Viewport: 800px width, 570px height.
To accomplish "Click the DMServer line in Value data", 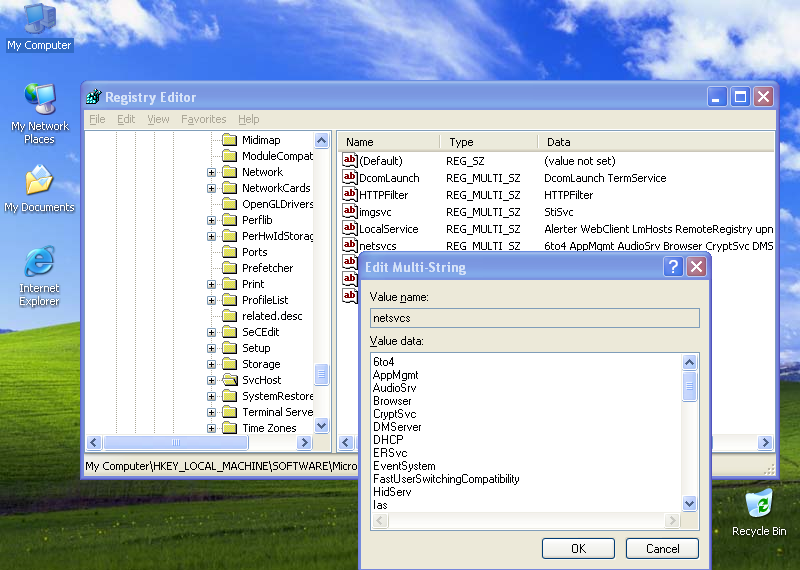I will [397, 427].
